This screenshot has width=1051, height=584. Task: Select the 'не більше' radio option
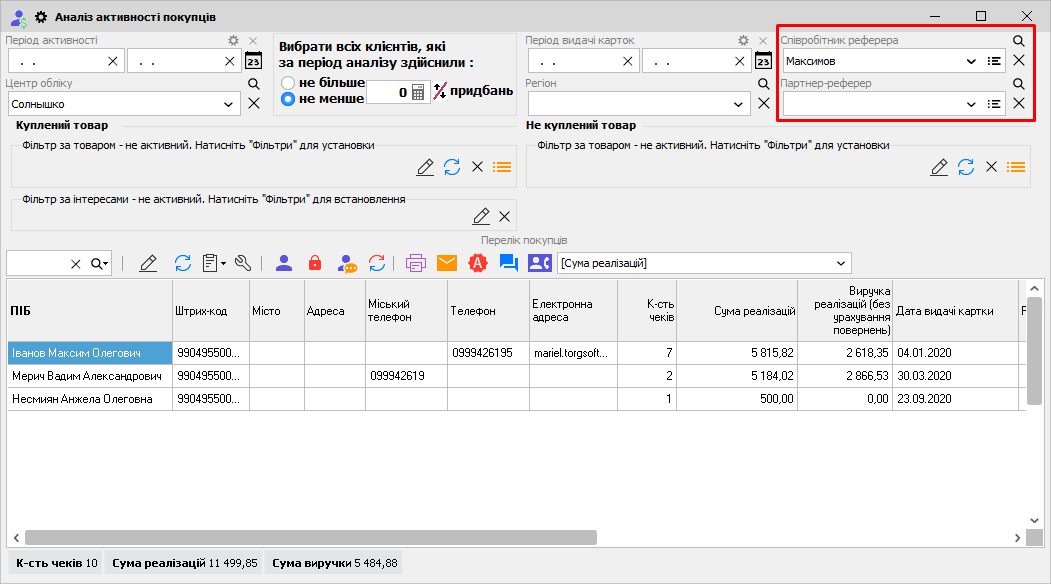coord(288,82)
